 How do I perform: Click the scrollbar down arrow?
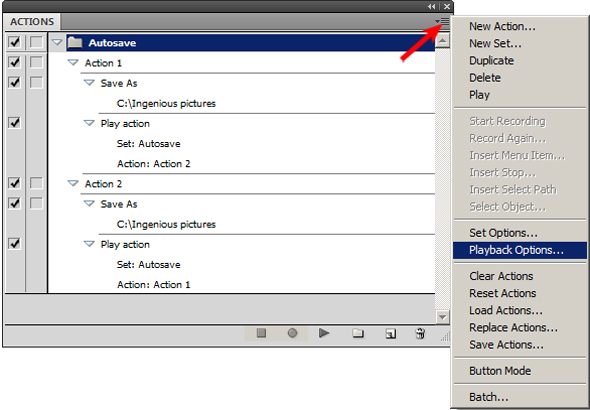(x=442, y=317)
